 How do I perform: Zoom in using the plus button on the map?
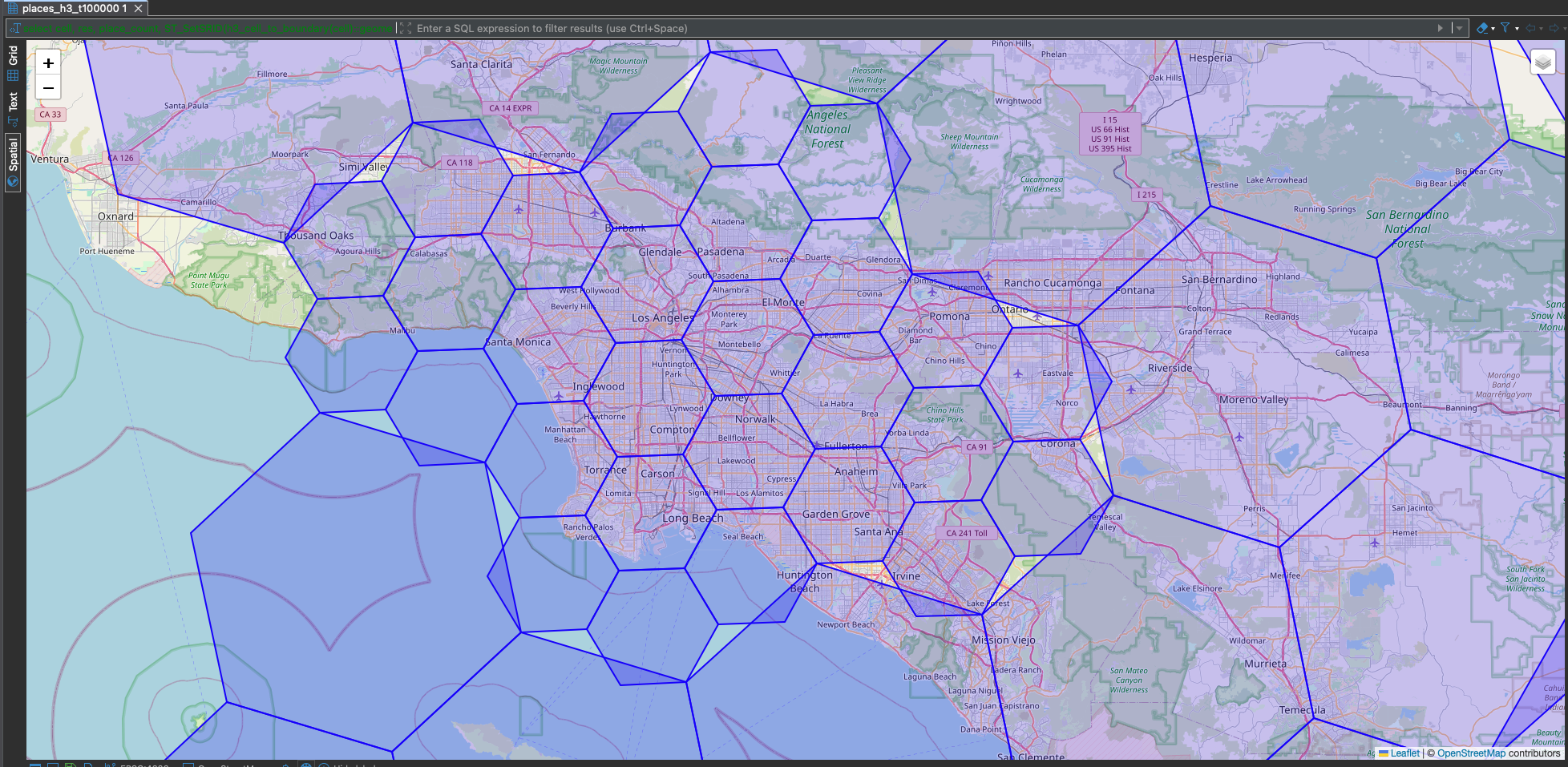pyautogui.click(x=48, y=63)
